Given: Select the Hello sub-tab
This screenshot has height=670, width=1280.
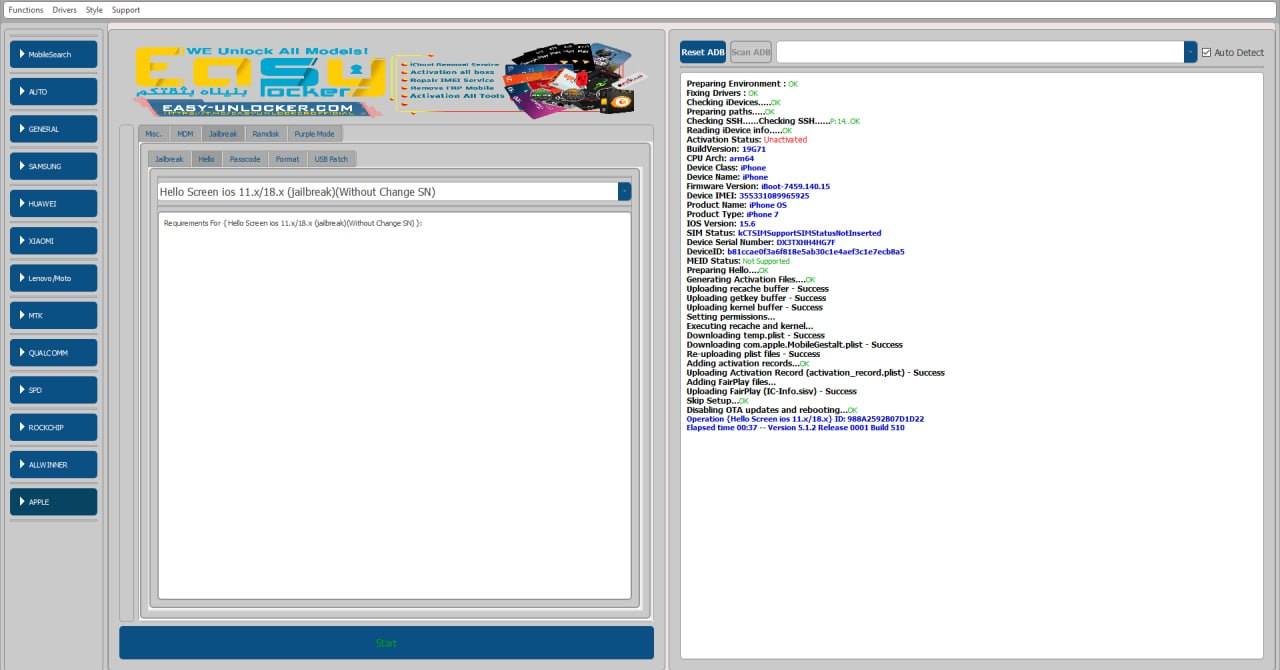Looking at the screenshot, I should pyautogui.click(x=206, y=159).
